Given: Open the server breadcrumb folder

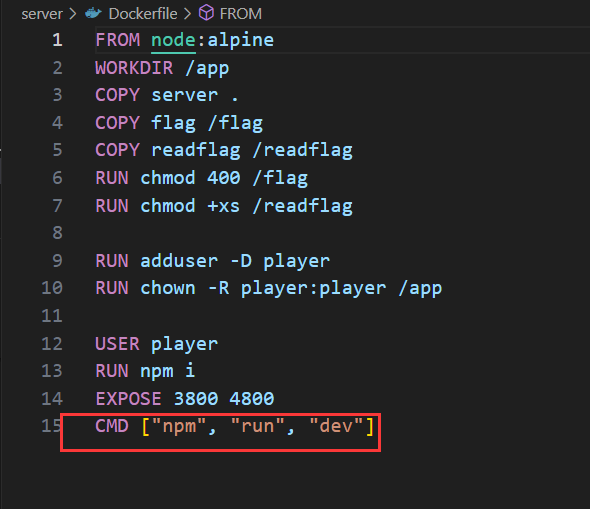Looking at the screenshot, I should point(42,14).
